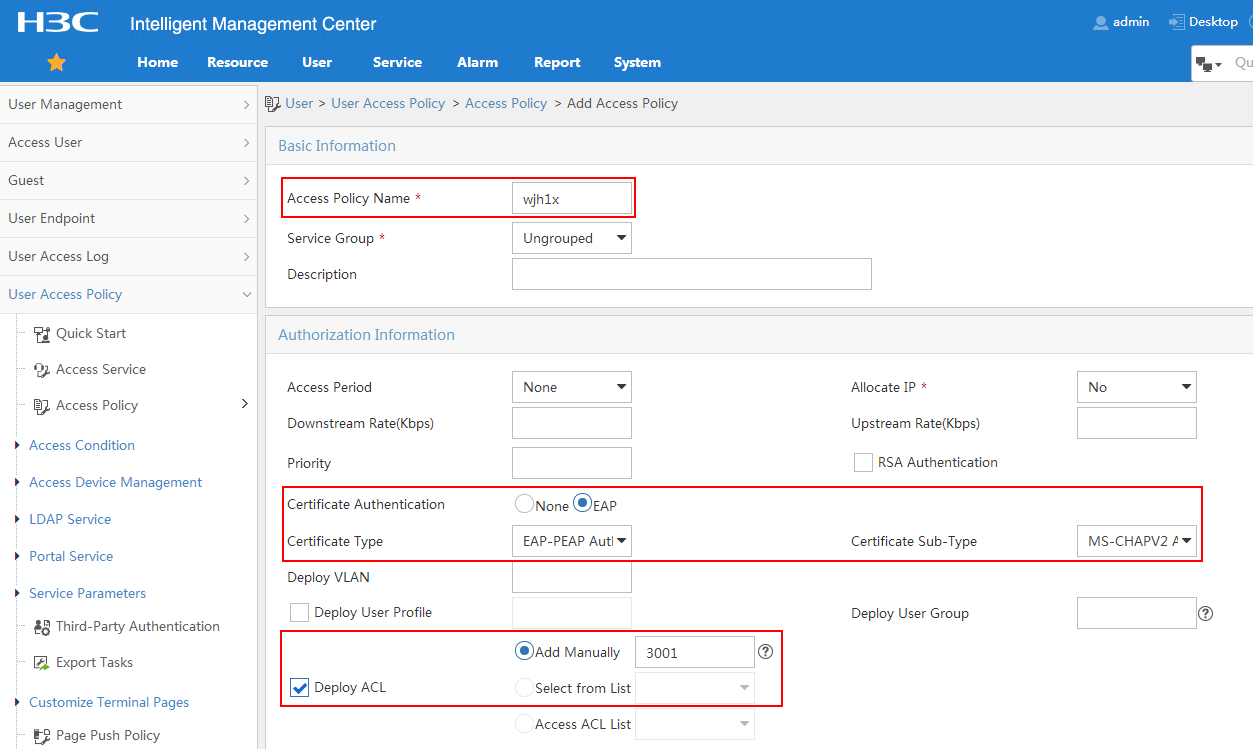Screen dimensions: 1253x749
Task: Click Deploy VLAN input field
Action: (x=572, y=577)
